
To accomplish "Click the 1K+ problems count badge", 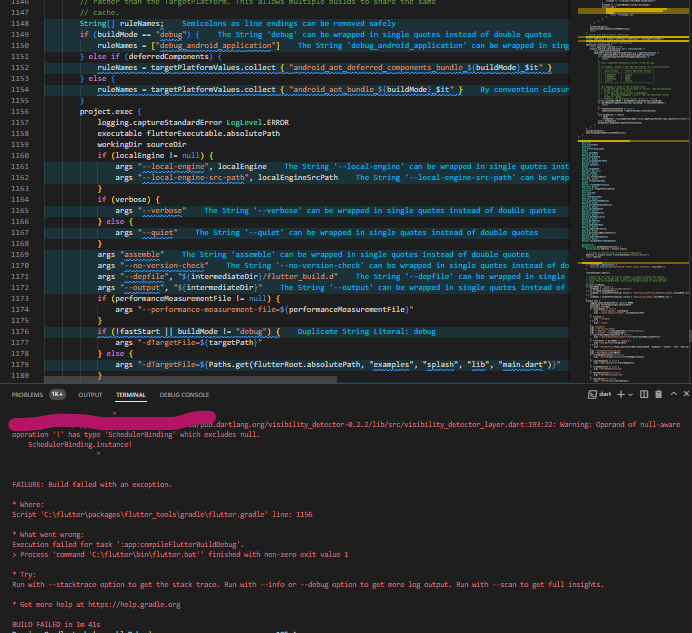I will [x=57, y=394].
